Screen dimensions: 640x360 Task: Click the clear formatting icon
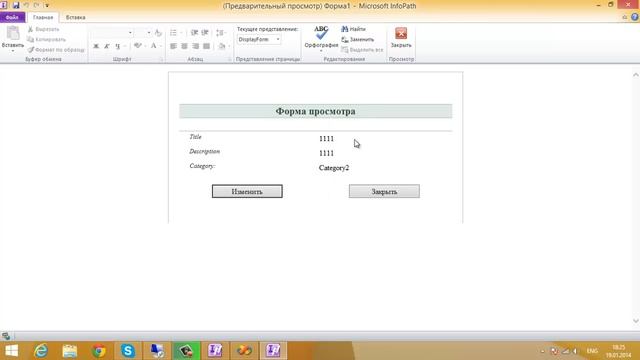pos(158,33)
